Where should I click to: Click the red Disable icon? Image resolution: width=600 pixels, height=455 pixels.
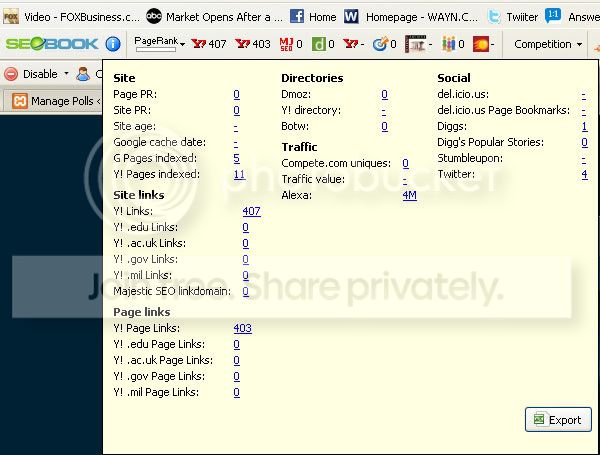click(11, 74)
